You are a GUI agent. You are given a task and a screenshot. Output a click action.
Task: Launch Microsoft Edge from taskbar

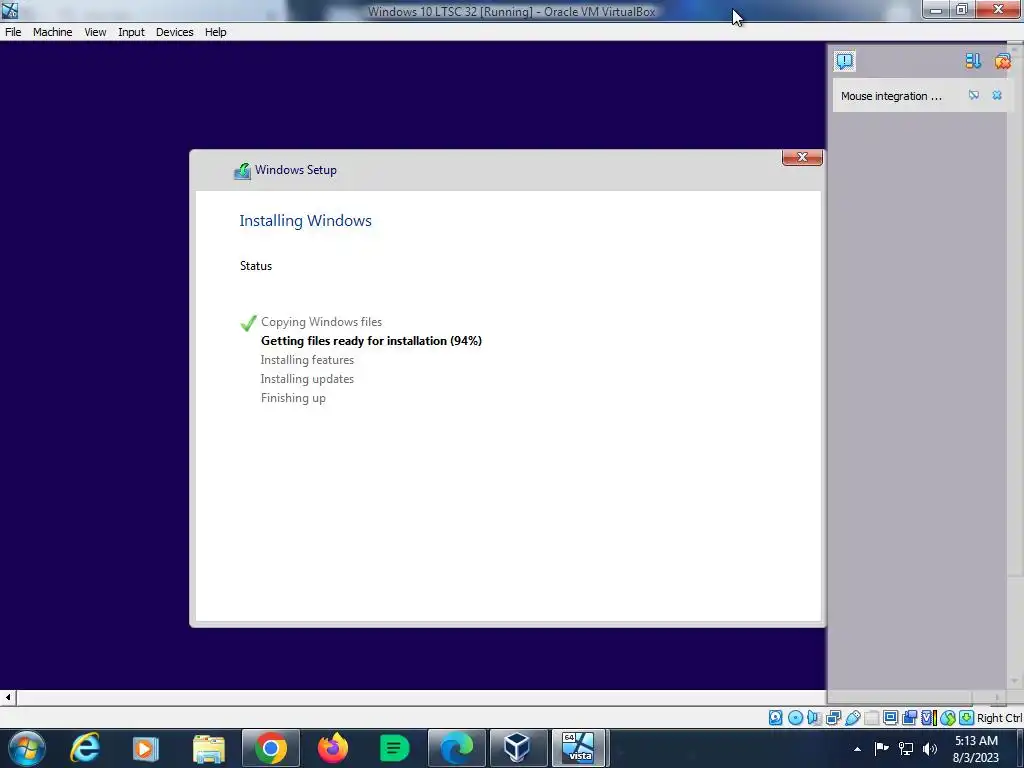pyautogui.click(x=456, y=748)
